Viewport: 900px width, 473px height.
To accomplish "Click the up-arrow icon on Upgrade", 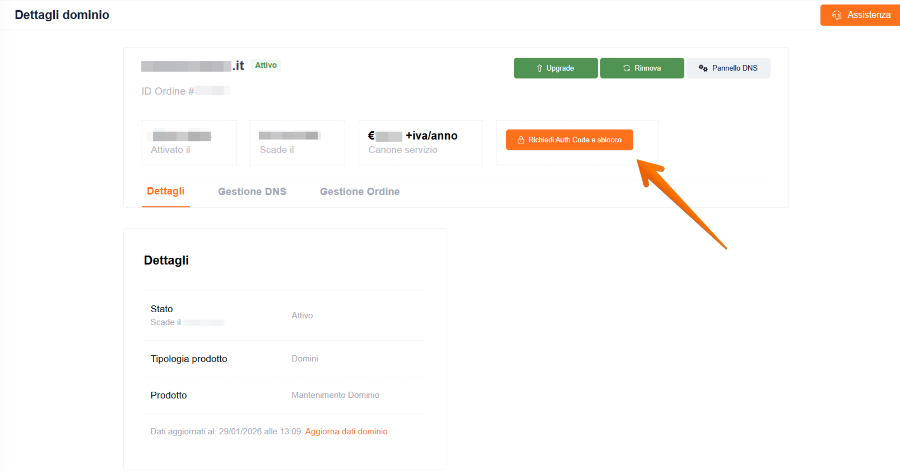I will click(x=539, y=68).
